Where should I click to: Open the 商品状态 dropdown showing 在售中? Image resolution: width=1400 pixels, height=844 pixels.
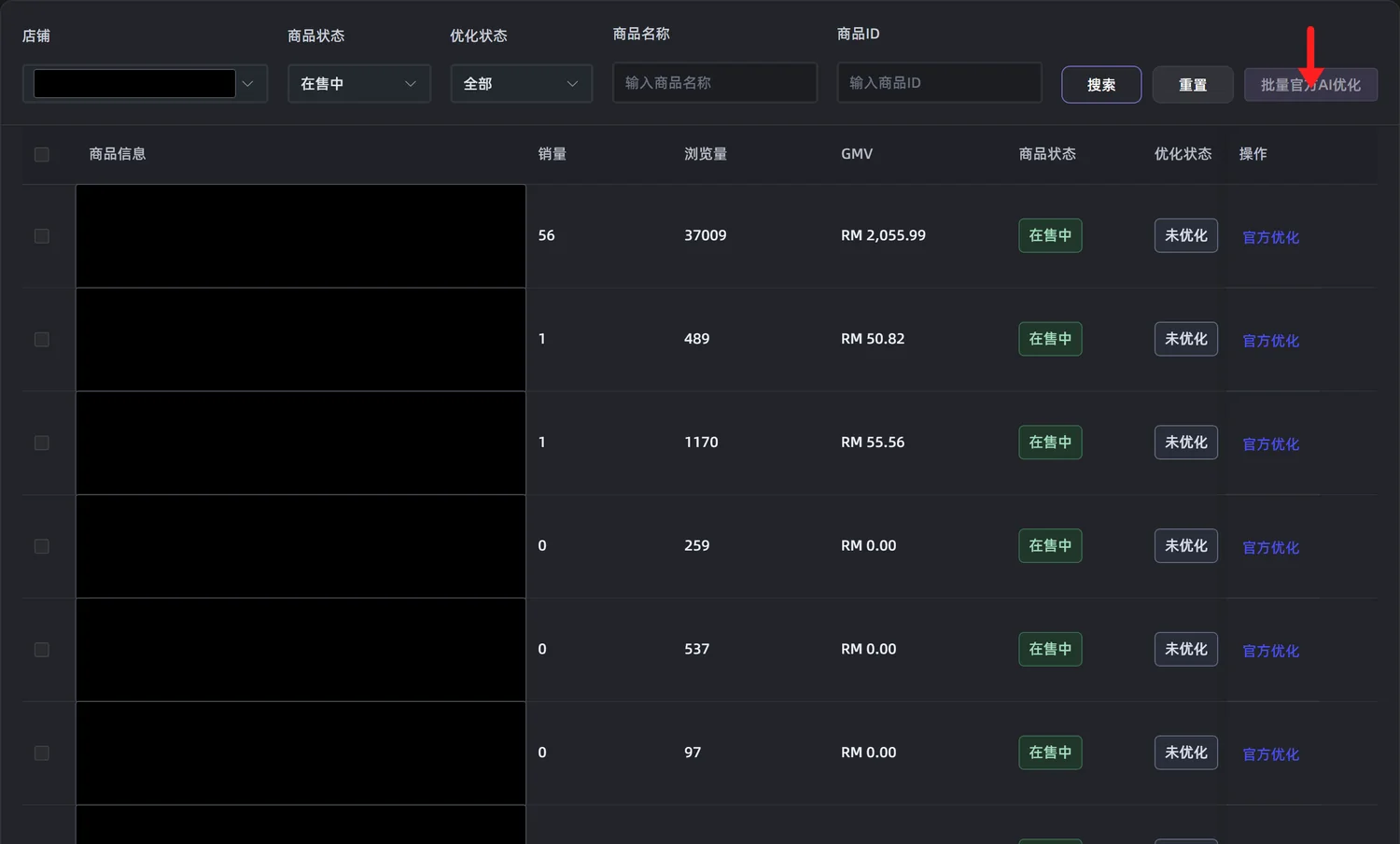pos(359,84)
